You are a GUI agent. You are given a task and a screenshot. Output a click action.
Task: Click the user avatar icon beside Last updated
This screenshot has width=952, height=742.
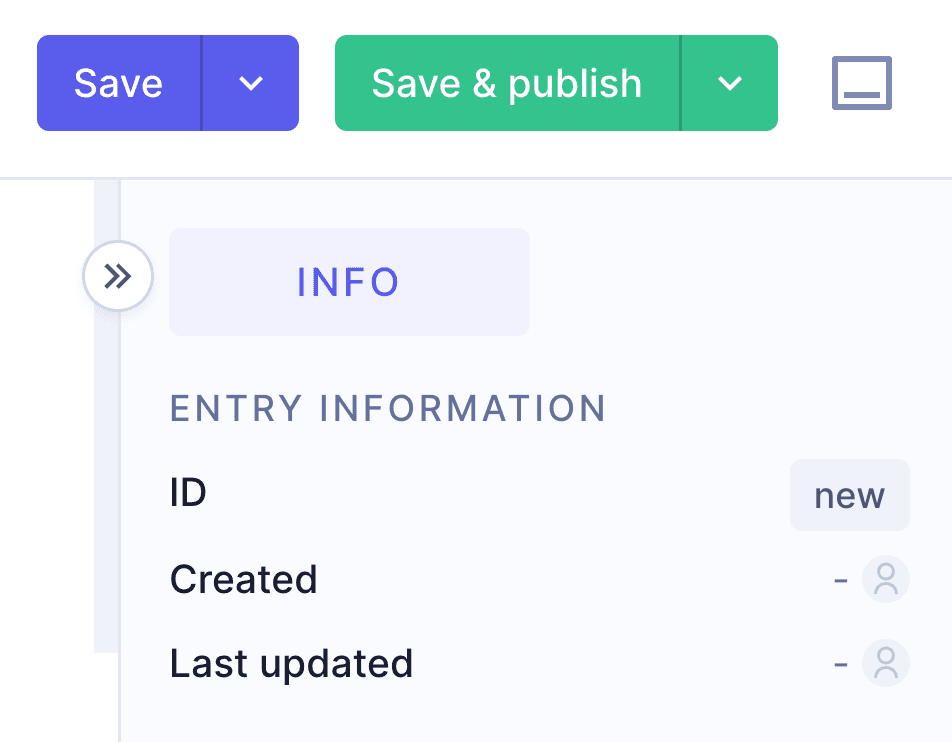pos(884,663)
